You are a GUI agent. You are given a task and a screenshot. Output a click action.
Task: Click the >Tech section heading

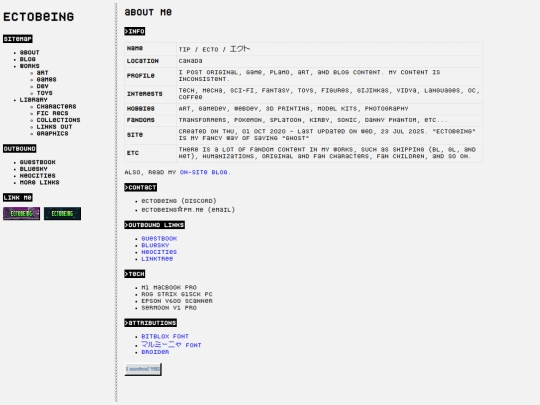pyautogui.click(x=135, y=274)
